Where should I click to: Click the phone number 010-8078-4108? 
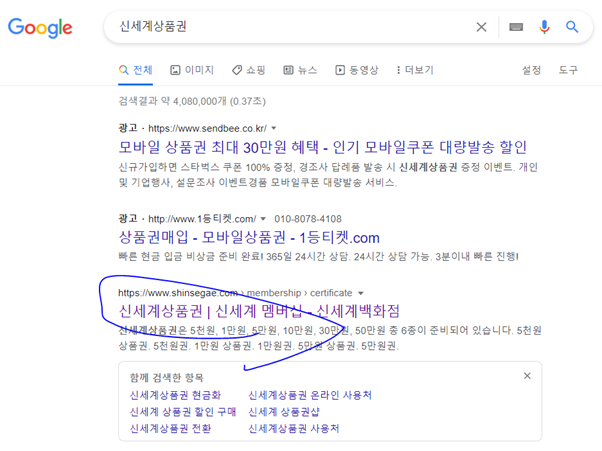[308, 219]
